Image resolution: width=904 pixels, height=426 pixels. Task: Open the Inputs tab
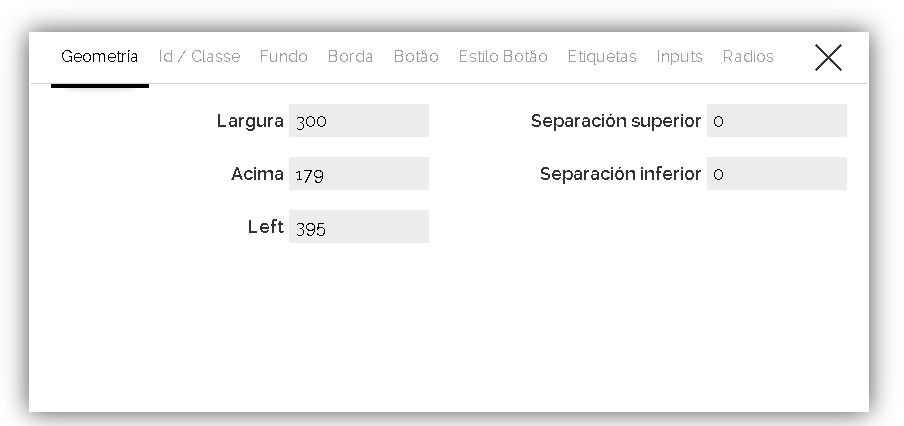[680, 57]
